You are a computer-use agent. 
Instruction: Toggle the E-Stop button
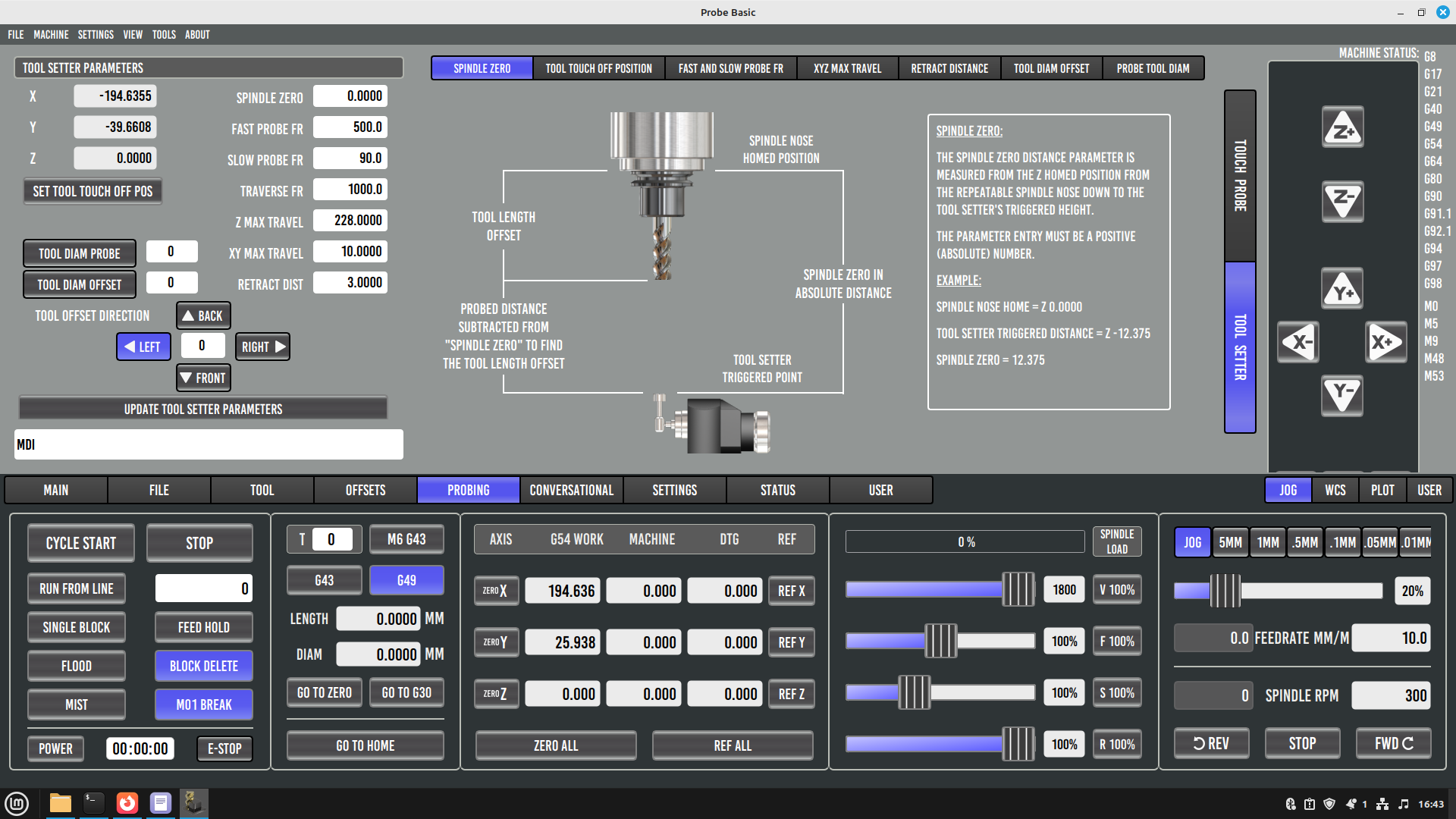click(x=224, y=748)
